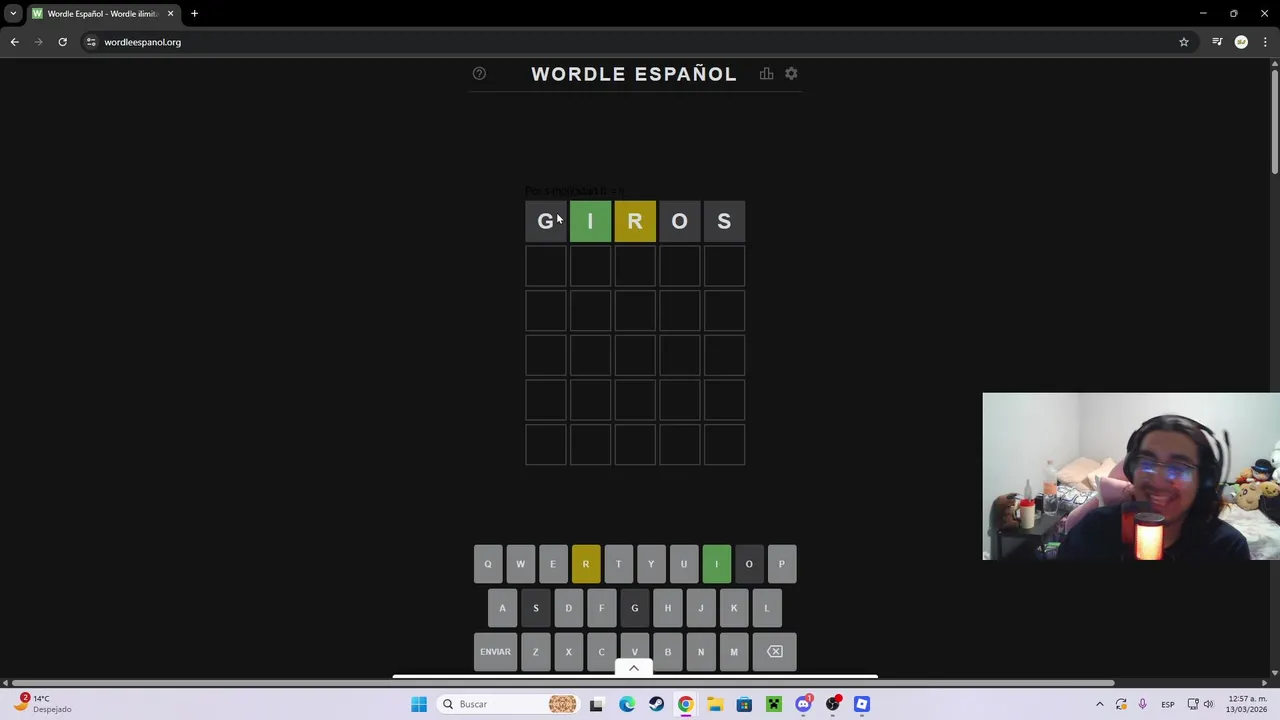This screenshot has width=1280, height=720.
Task: Click the microphone icon in system tray
Action: point(1142,704)
